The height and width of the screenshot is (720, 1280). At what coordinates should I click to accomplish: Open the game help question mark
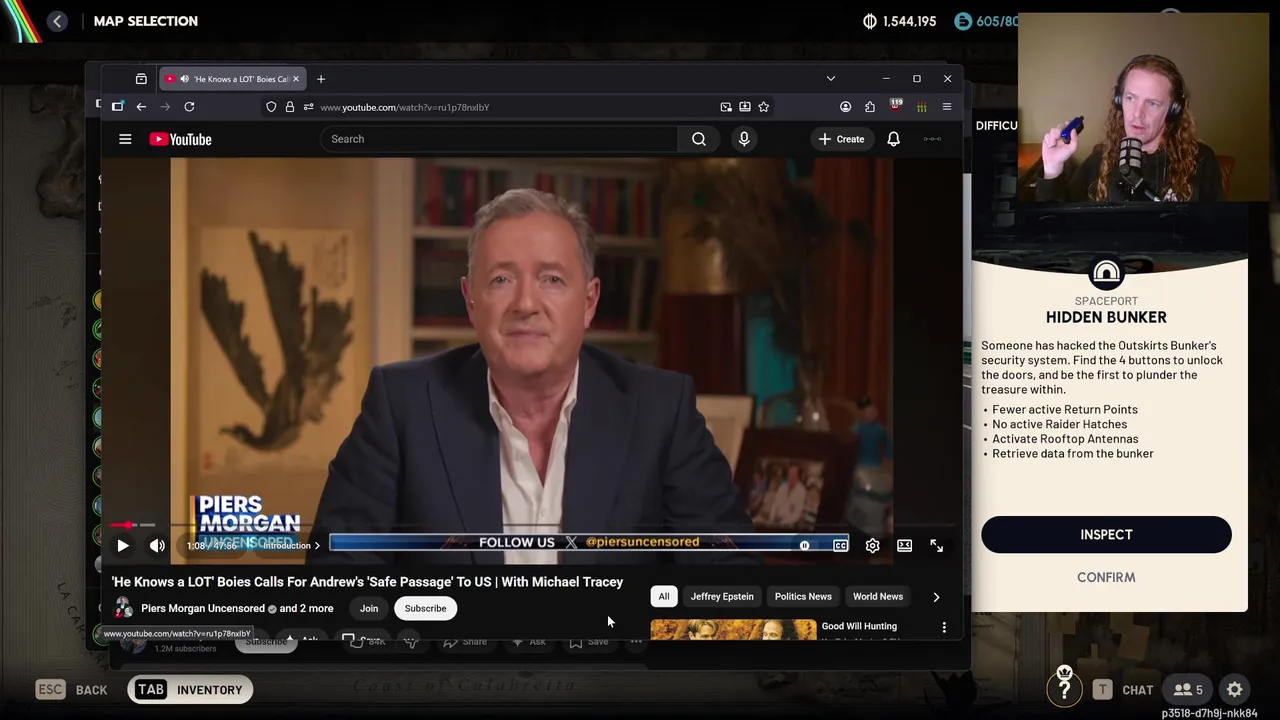[1064, 689]
